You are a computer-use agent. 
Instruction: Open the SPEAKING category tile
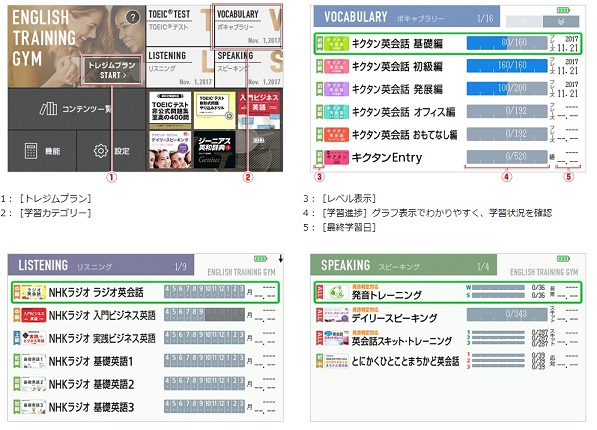click(x=249, y=67)
